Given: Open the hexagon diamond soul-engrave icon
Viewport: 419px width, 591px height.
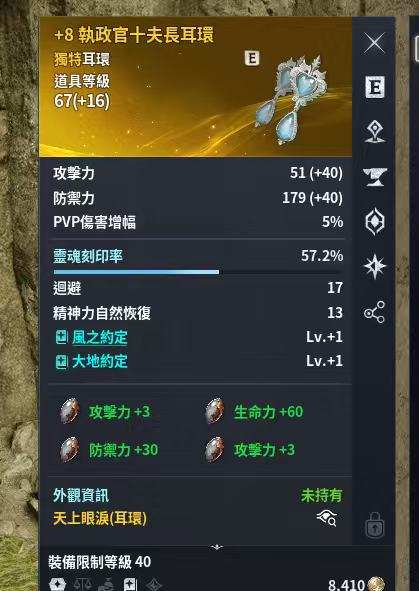Looking at the screenshot, I should coord(375,221).
